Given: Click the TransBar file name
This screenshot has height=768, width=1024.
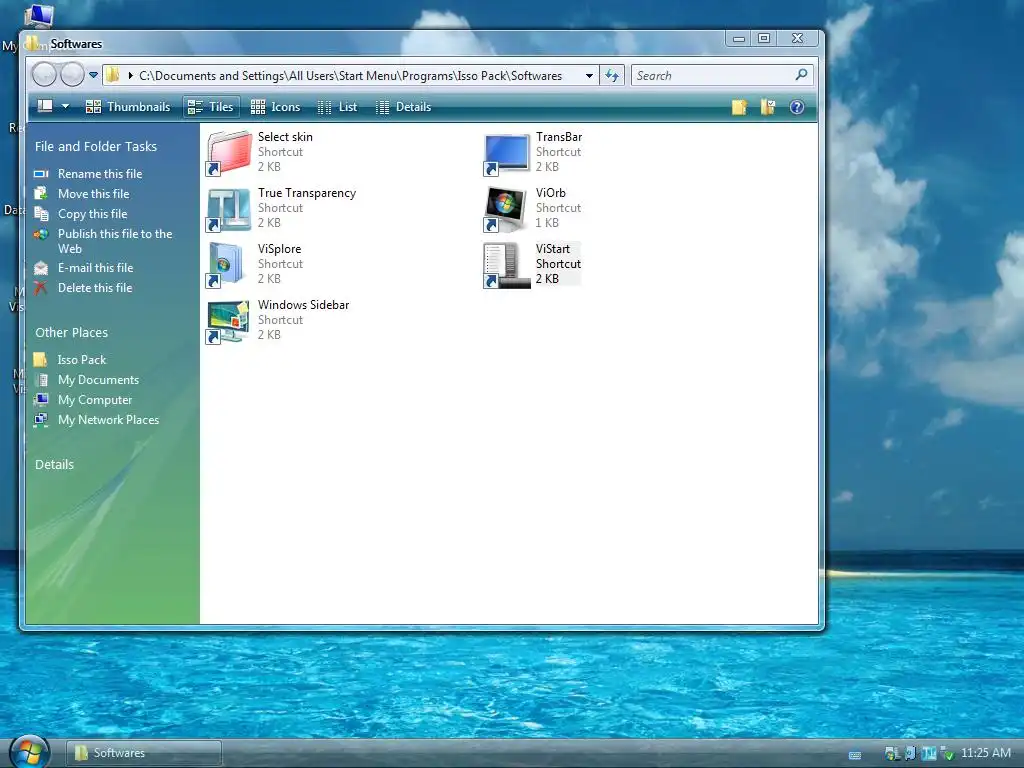Looking at the screenshot, I should pyautogui.click(x=559, y=136).
